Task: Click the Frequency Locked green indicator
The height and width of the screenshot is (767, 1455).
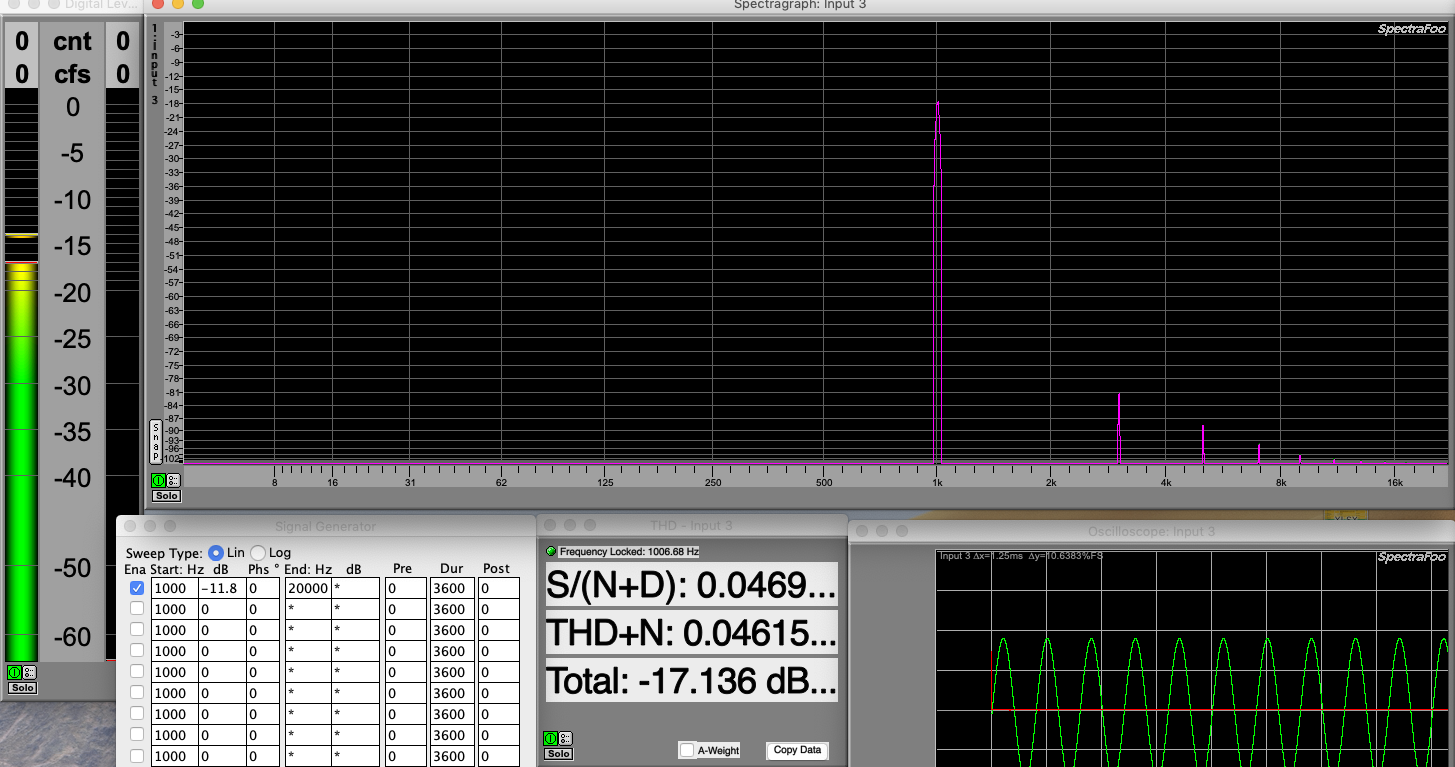Action: pyautogui.click(x=551, y=552)
